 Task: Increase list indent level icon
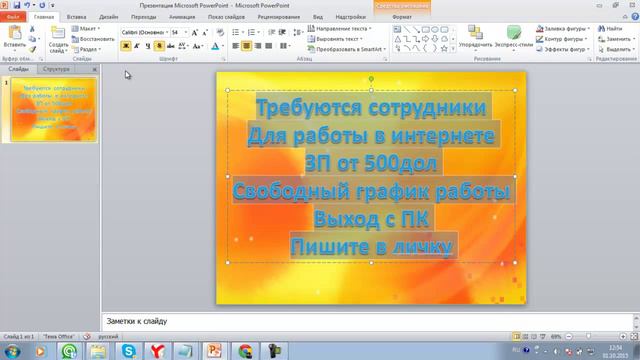[282, 32]
